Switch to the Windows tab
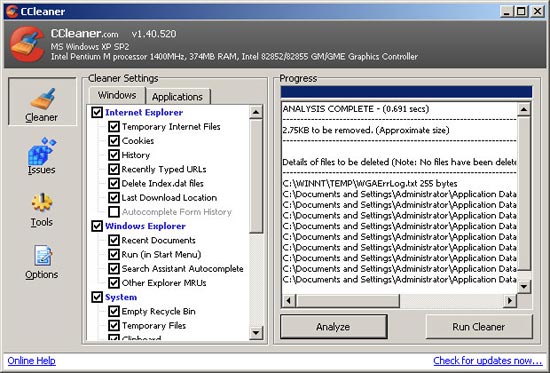The height and width of the screenshot is (373, 550). [x=117, y=95]
